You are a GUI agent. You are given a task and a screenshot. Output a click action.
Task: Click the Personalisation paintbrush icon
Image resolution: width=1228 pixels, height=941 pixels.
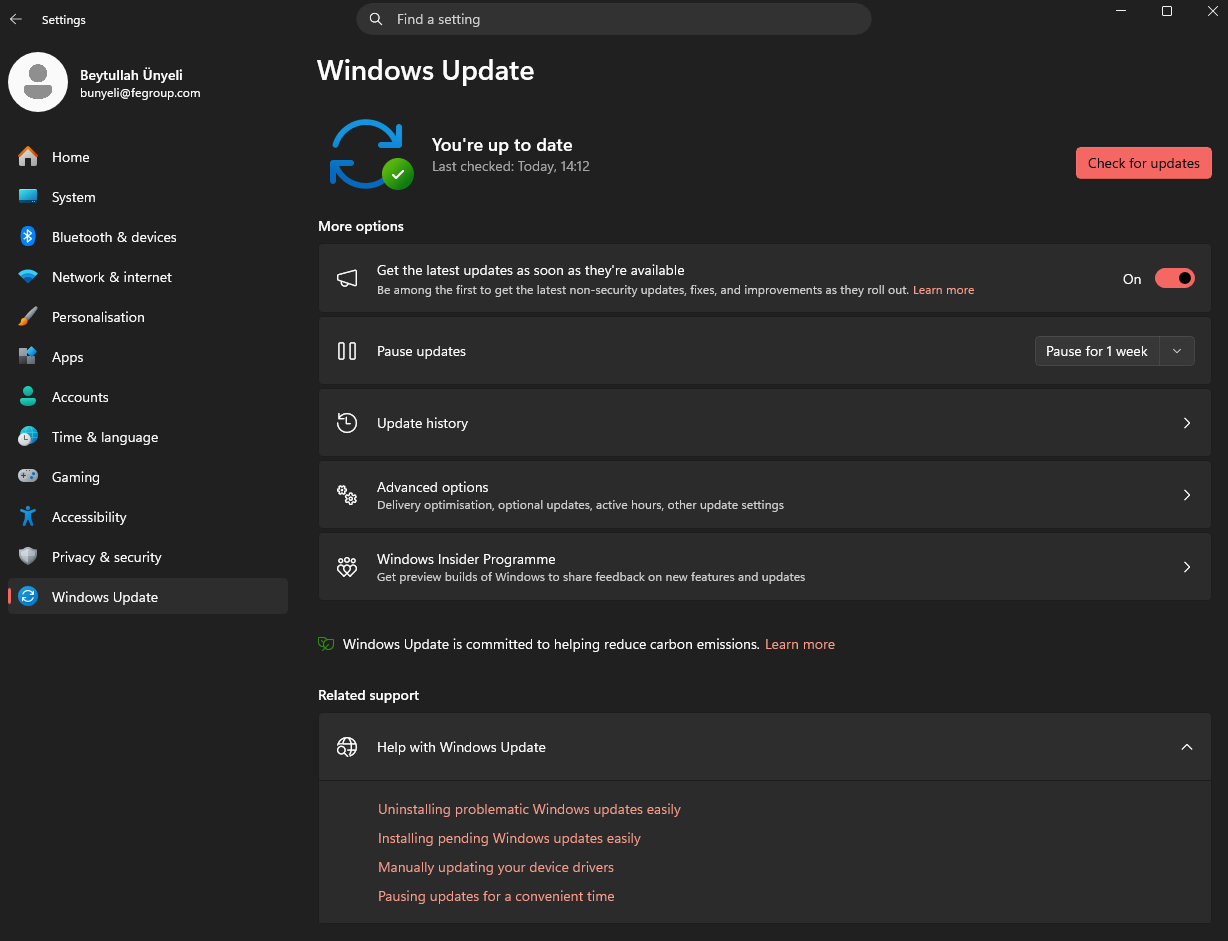pos(28,317)
